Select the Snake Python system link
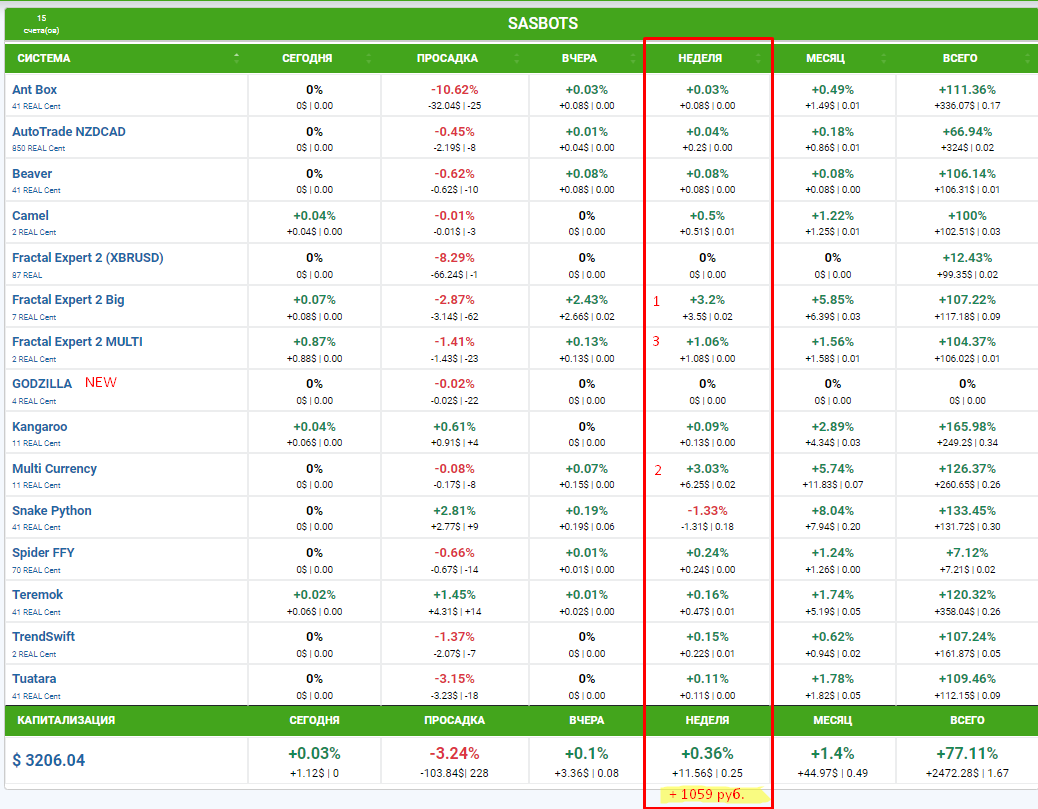This screenshot has width=1038, height=809. (x=52, y=510)
